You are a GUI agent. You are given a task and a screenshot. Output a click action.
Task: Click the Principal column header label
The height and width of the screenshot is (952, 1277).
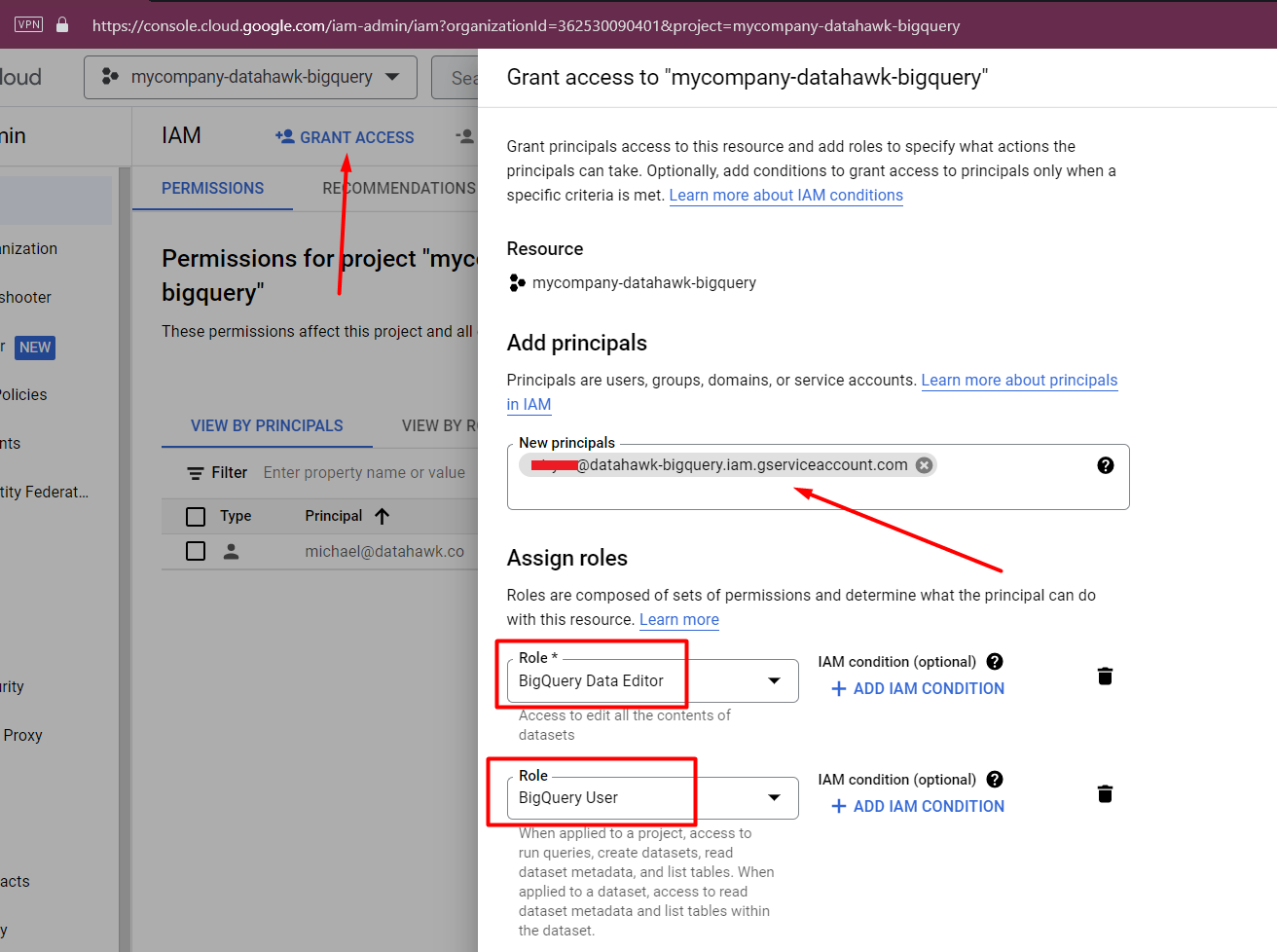tap(333, 516)
